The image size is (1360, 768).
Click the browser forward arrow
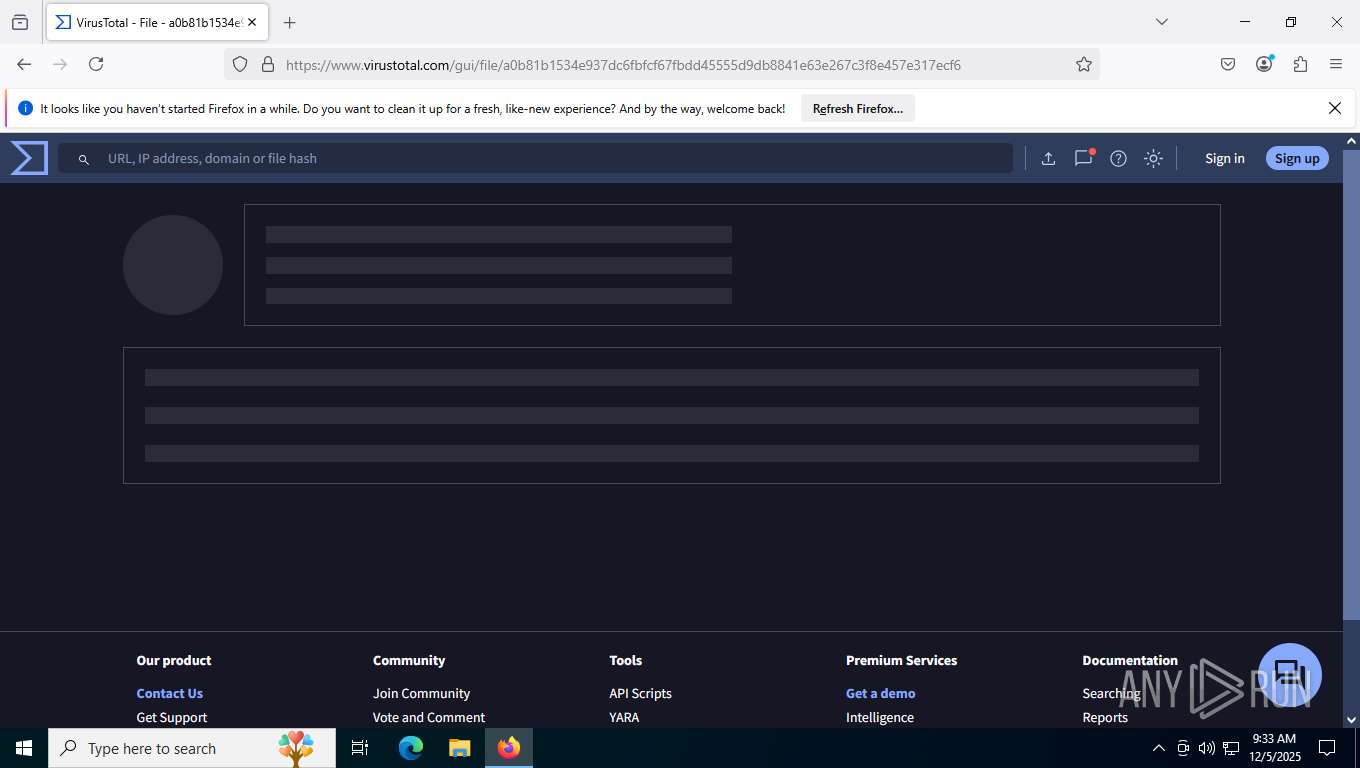pyautogui.click(x=60, y=64)
